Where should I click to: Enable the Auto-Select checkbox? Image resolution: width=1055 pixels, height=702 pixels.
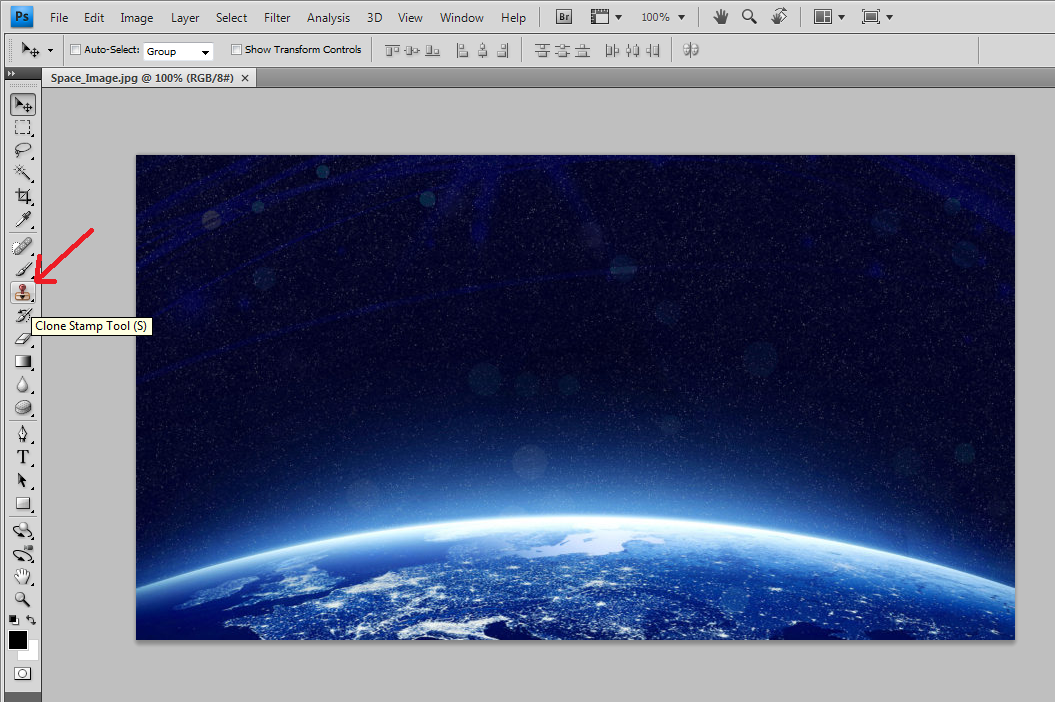coord(75,49)
